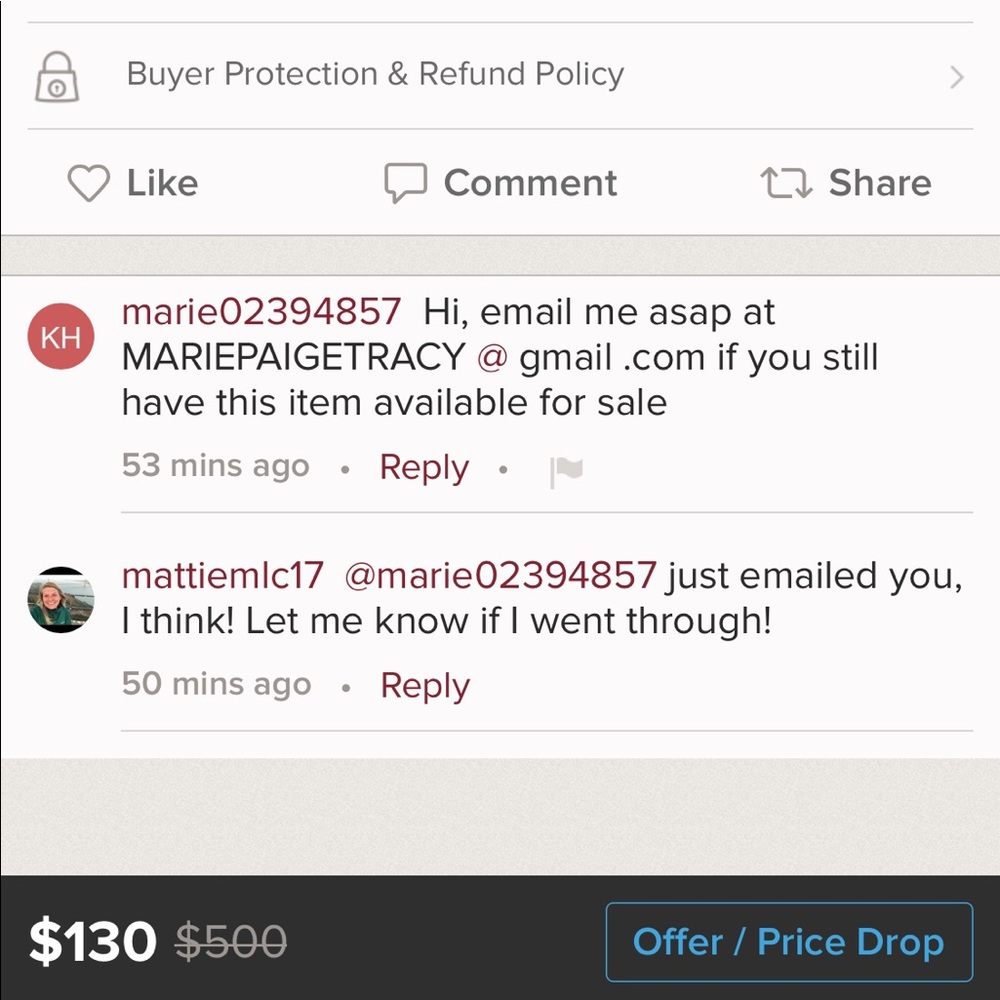The width and height of the screenshot is (1000, 1000).
Task: Open mattiemlc17 username link
Action: point(222,576)
